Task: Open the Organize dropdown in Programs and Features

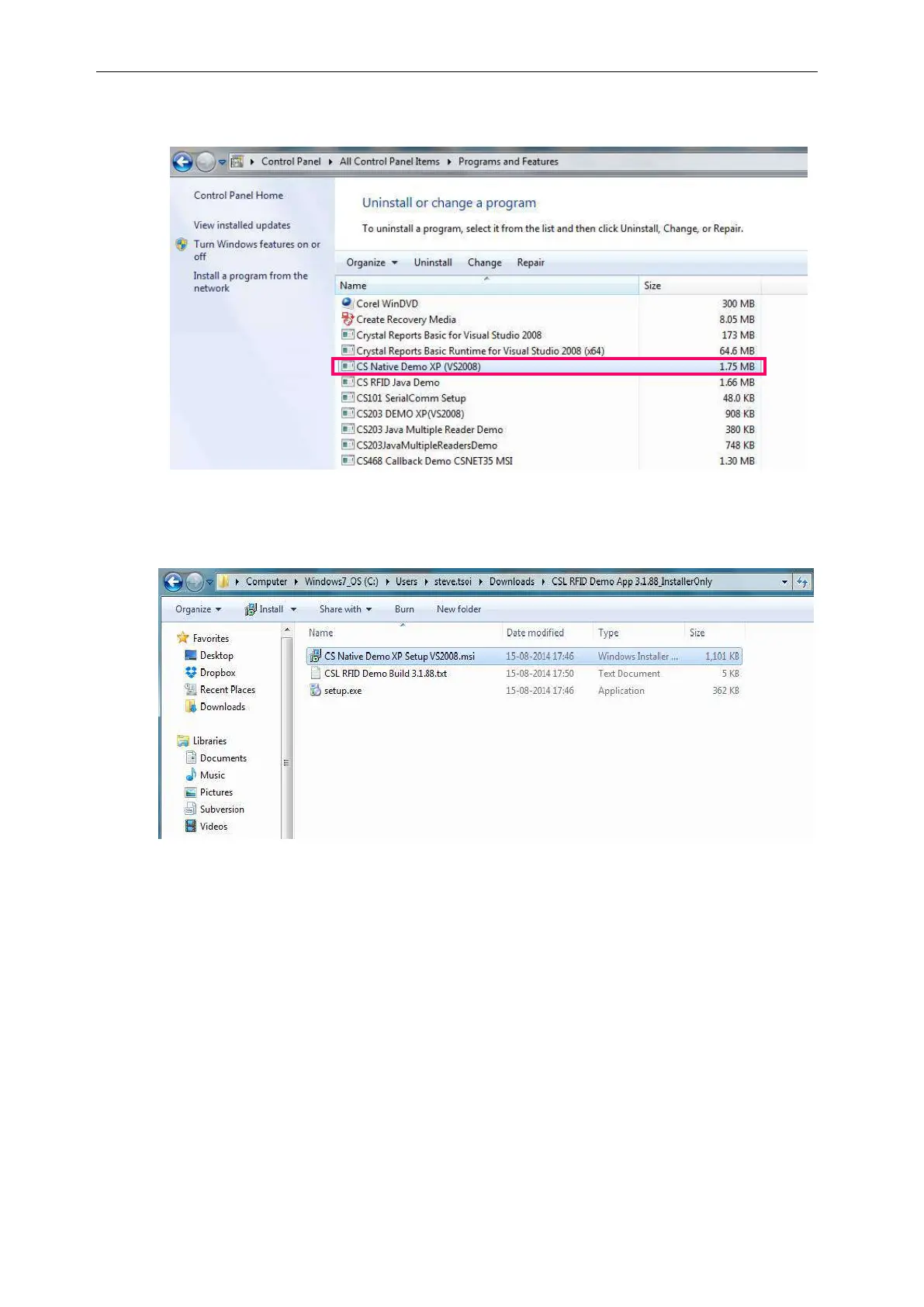Action: pos(372,262)
